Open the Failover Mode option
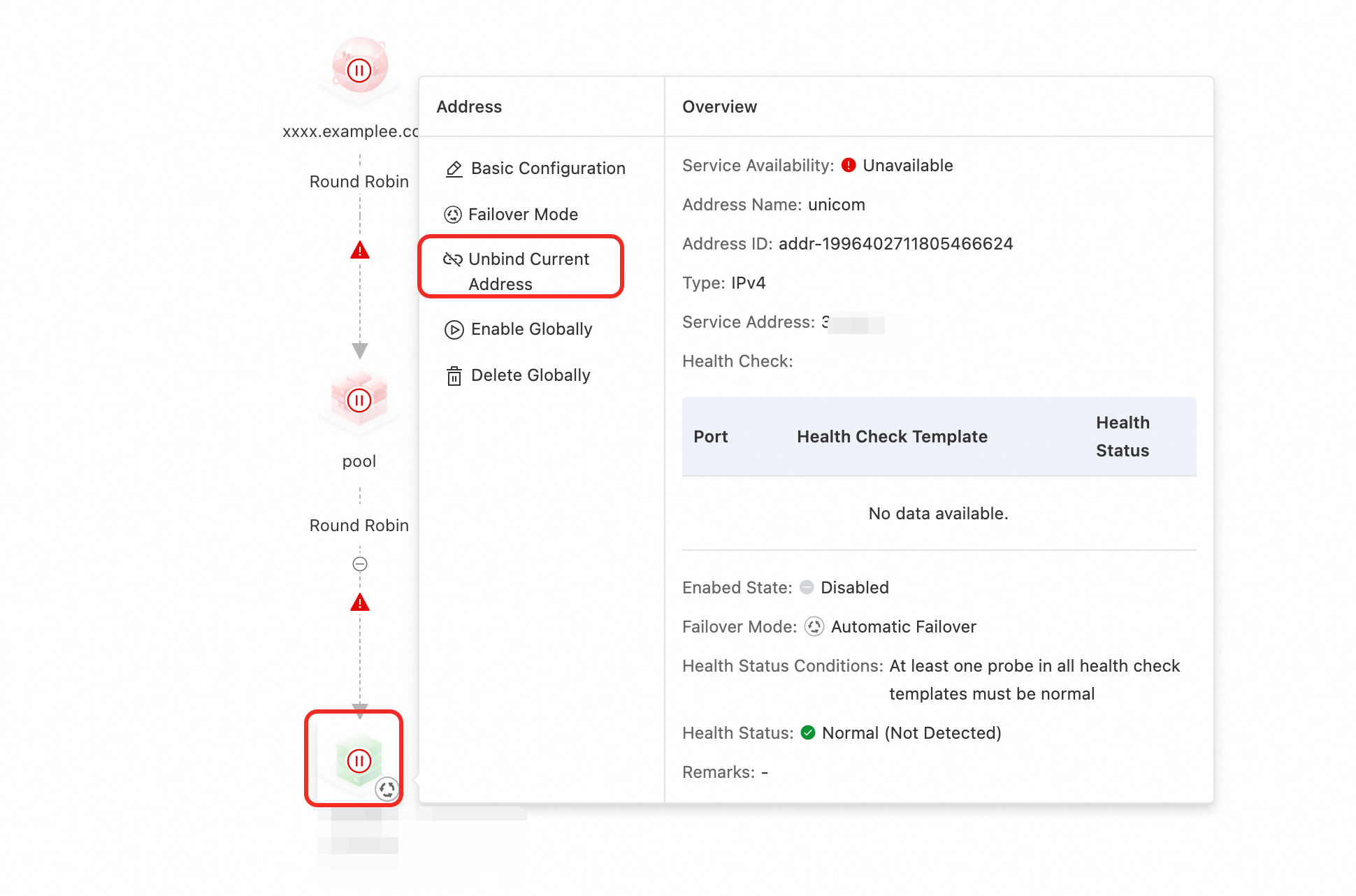This screenshot has width=1356, height=896. click(x=523, y=215)
